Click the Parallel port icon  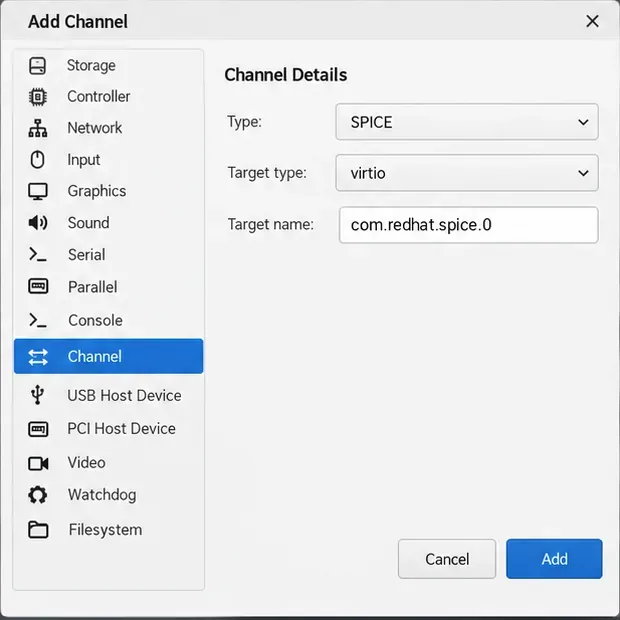[x=38, y=286]
